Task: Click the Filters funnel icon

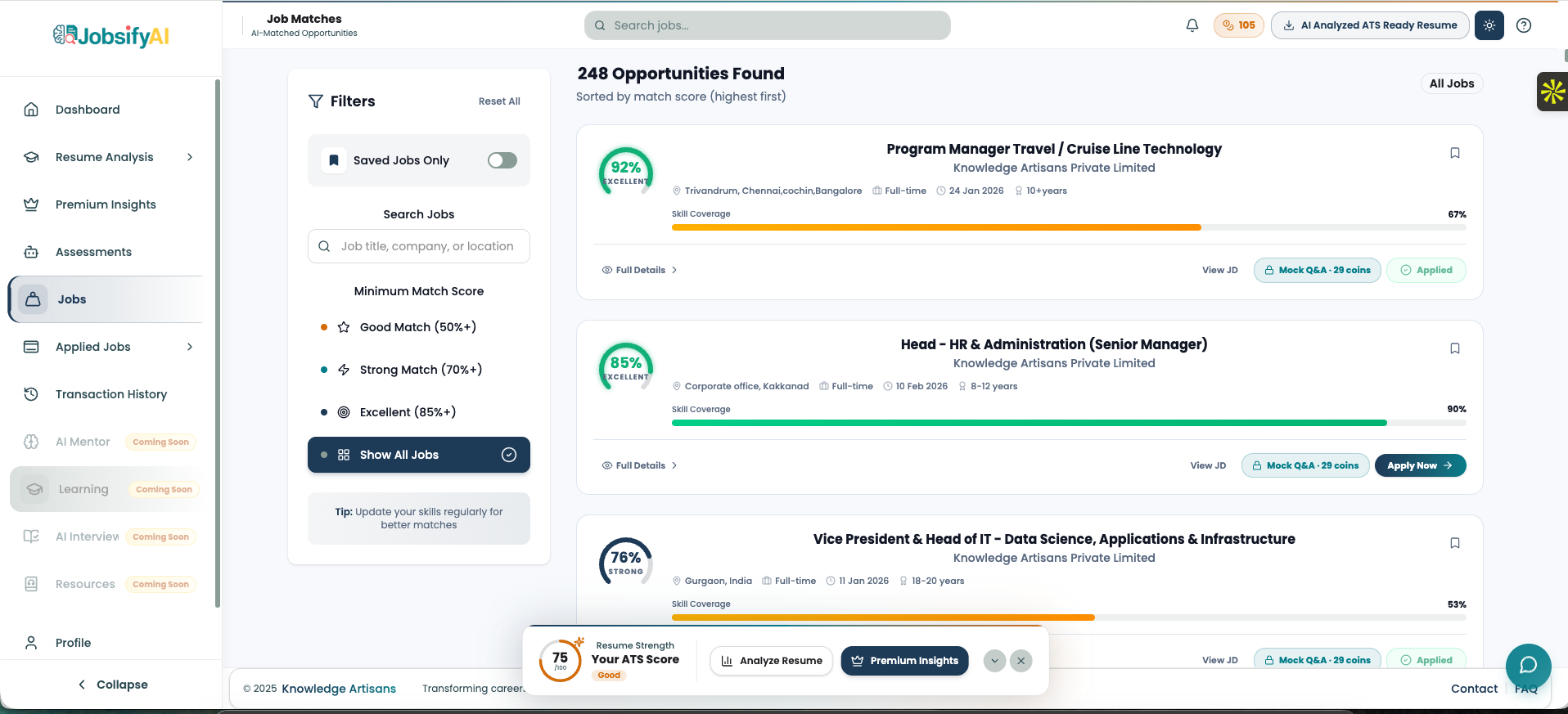Action: [316, 101]
